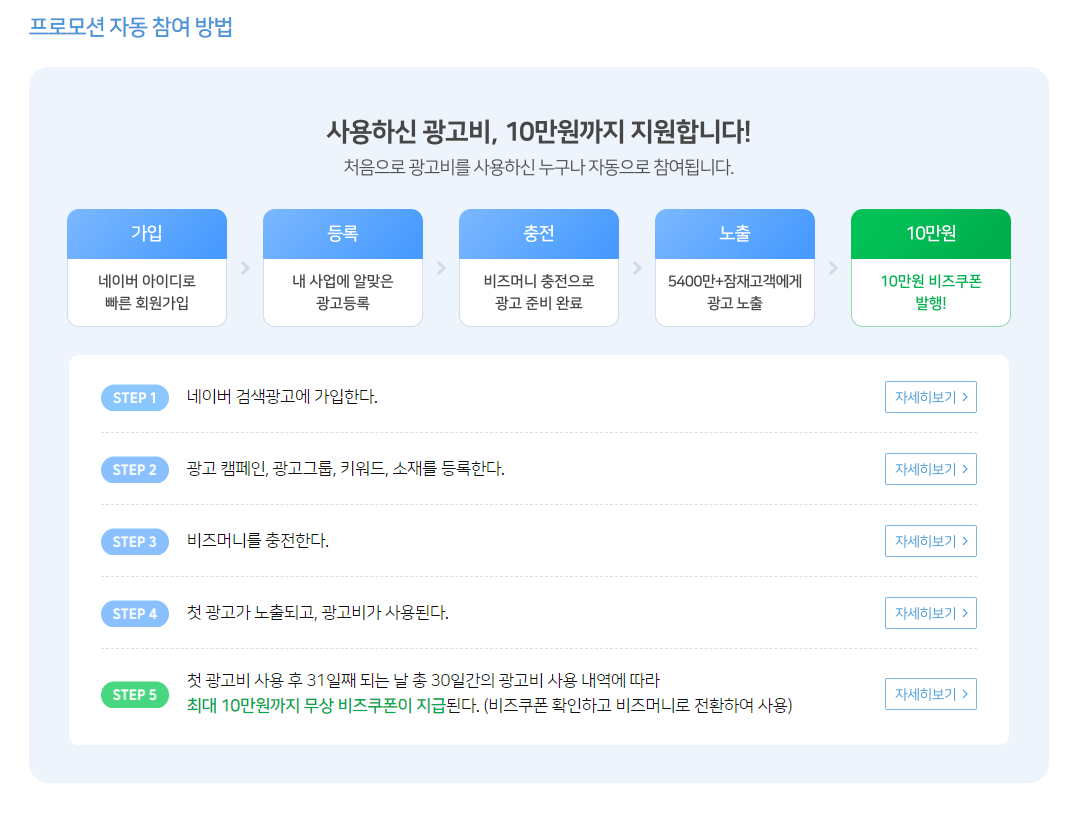Viewport: 1075px width, 814px height.
Task: Click the subtitle 처음으로 광고비를 사용하신 누구나 자동으로 참여됩니다.
Action: 539,167
